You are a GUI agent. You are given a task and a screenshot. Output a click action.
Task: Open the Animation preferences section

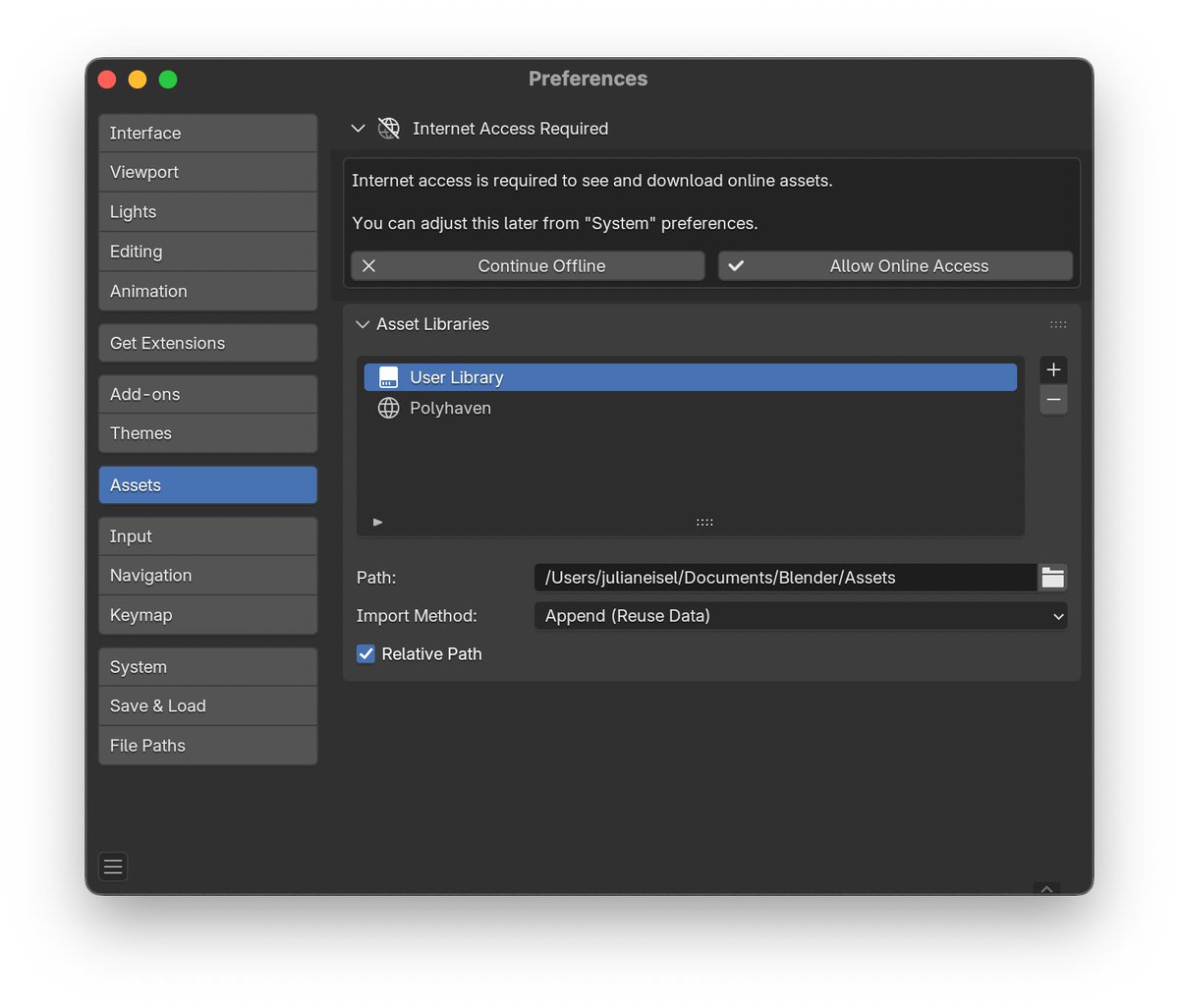pos(208,292)
